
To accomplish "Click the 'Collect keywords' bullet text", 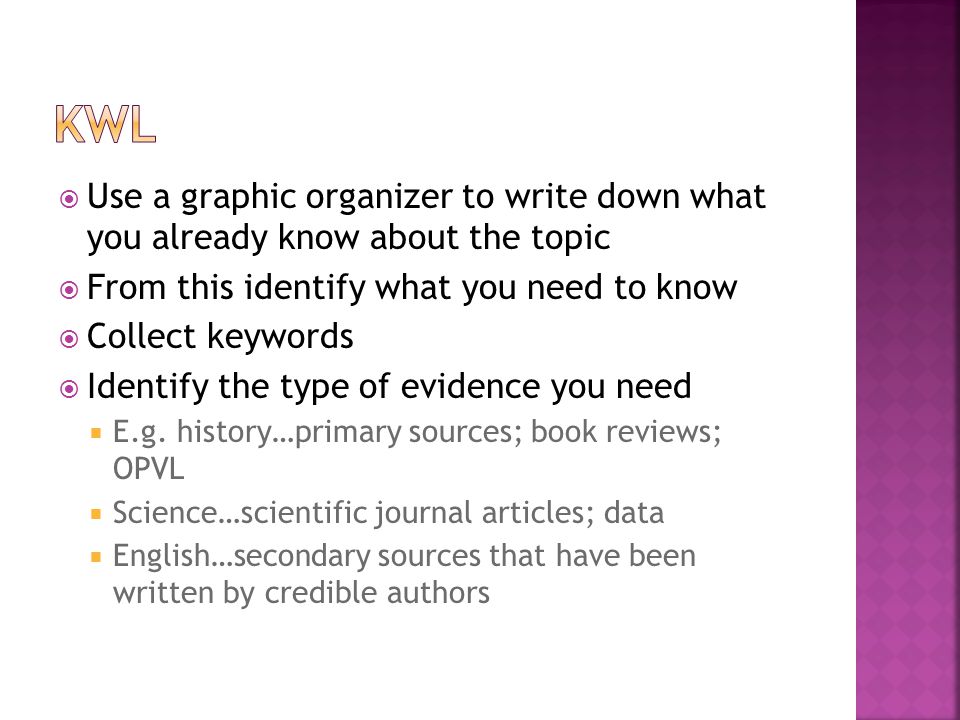I will 220,337.
